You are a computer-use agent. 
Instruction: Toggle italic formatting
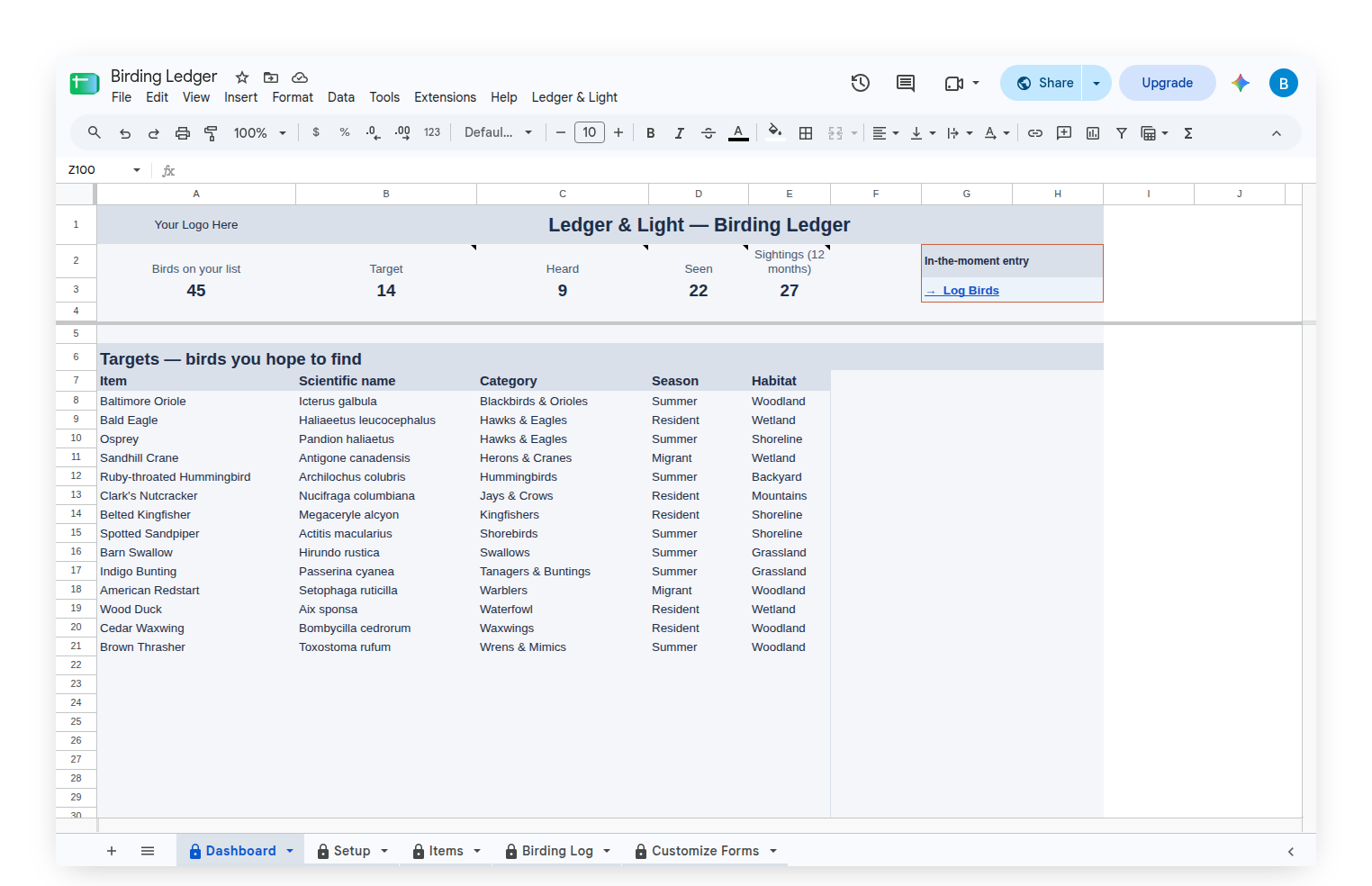(680, 133)
